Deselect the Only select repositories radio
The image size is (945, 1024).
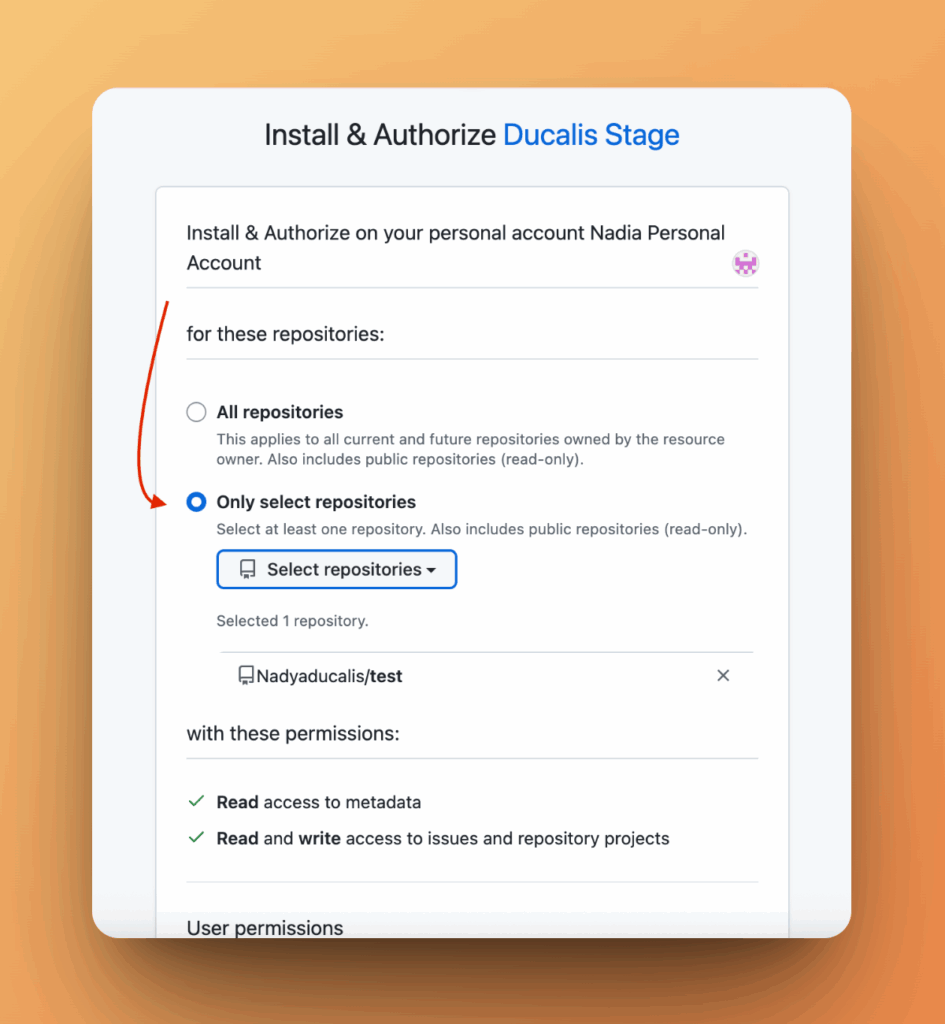(x=196, y=502)
